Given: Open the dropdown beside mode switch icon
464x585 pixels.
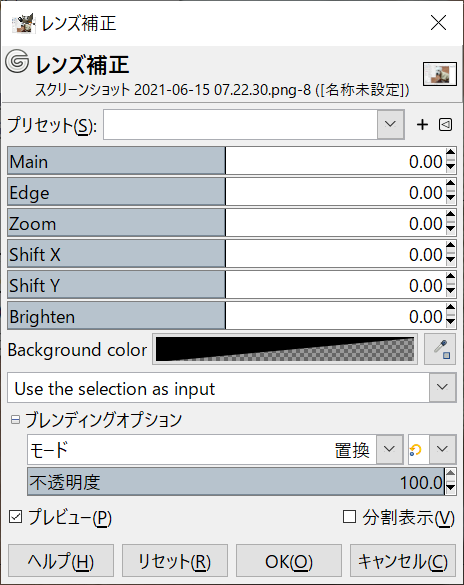Looking at the screenshot, I should (x=442, y=449).
